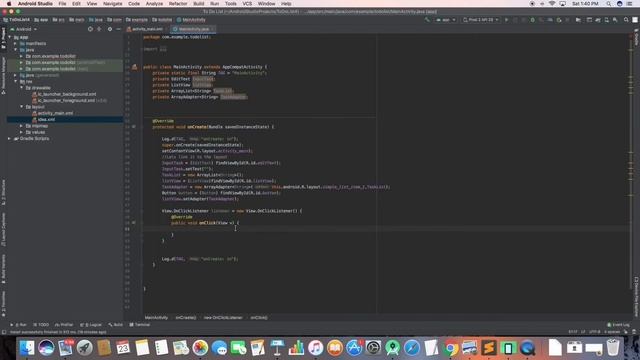The width and height of the screenshot is (640, 360).
Task: Open Google Chrome from the Dock
Action: pyautogui.click(x=450, y=348)
